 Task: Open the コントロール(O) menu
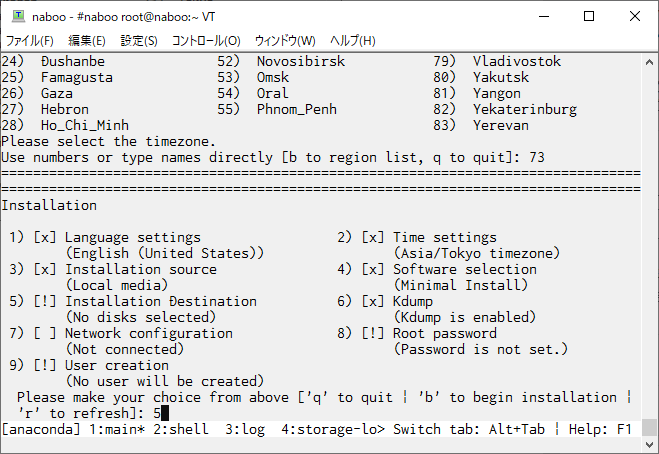pos(206,41)
